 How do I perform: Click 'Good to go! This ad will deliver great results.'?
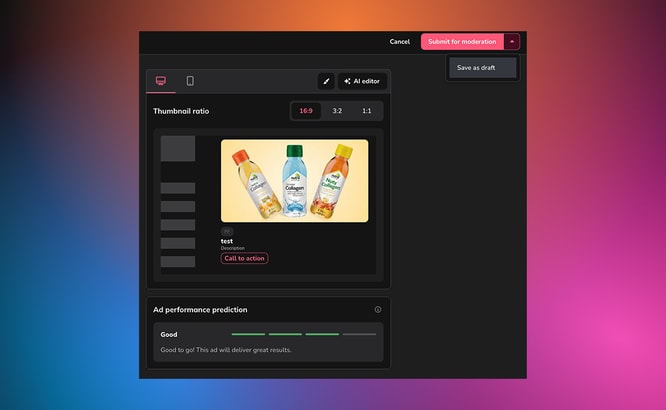click(x=226, y=350)
